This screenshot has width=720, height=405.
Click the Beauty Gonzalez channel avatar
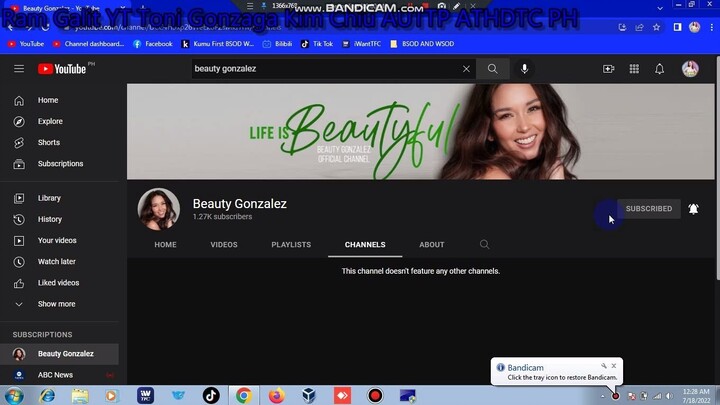pos(158,209)
